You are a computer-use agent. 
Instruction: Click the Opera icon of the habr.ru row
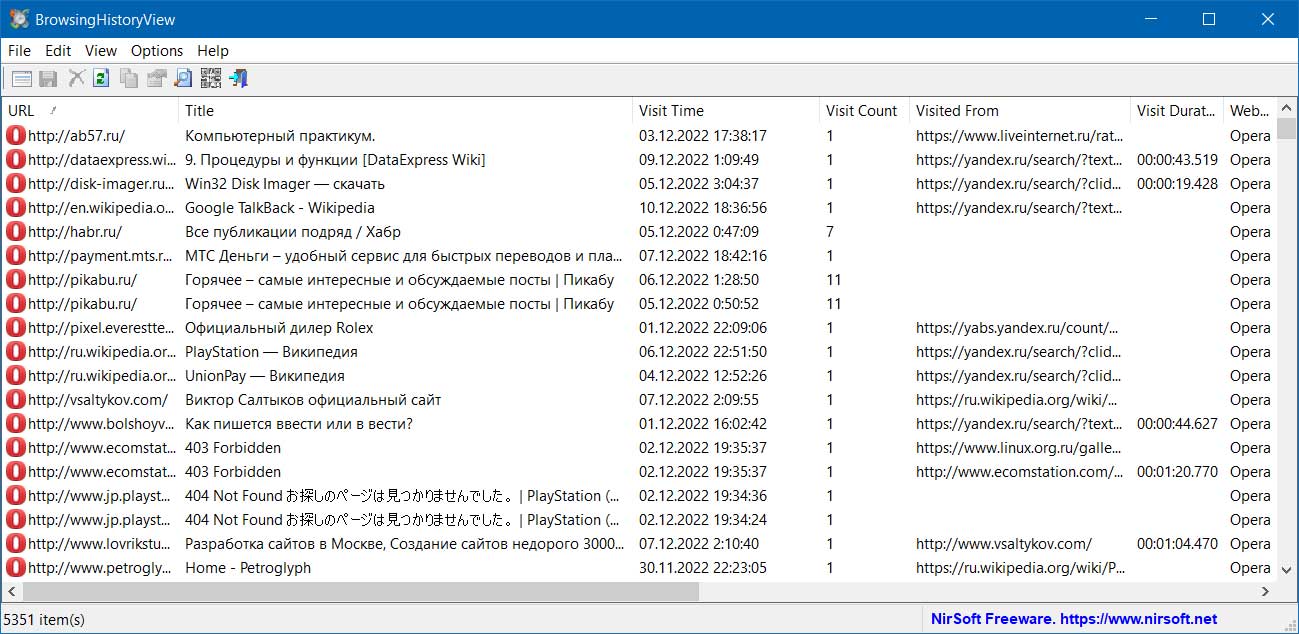pos(16,231)
